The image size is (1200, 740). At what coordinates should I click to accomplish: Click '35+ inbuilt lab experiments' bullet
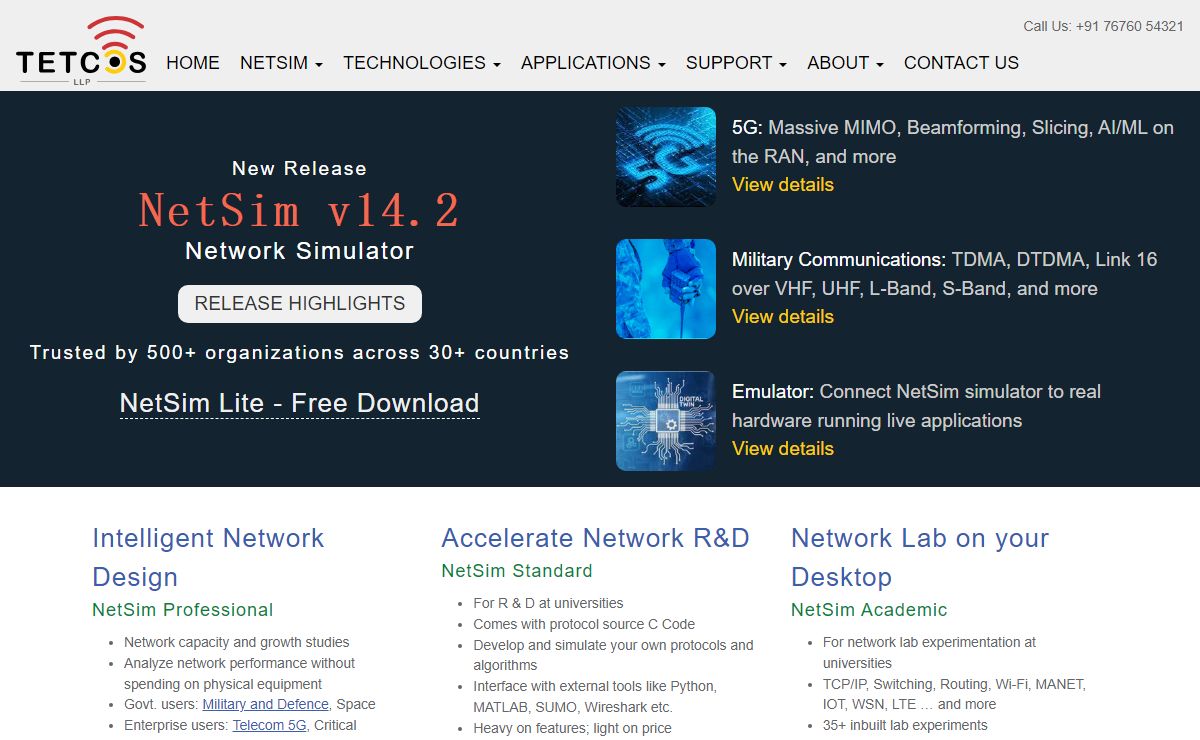pos(905,725)
